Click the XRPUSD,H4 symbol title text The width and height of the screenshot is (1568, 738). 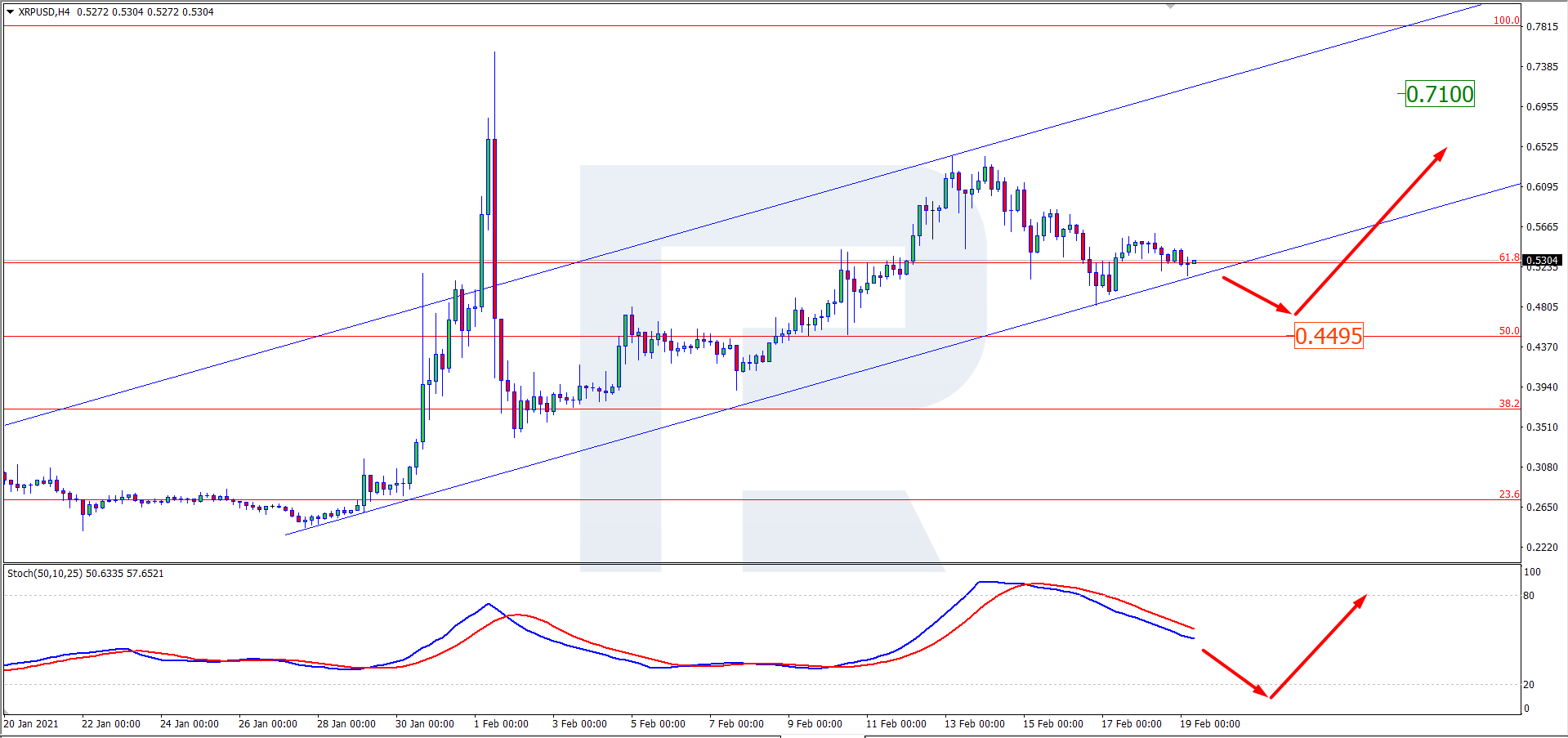tap(44, 12)
